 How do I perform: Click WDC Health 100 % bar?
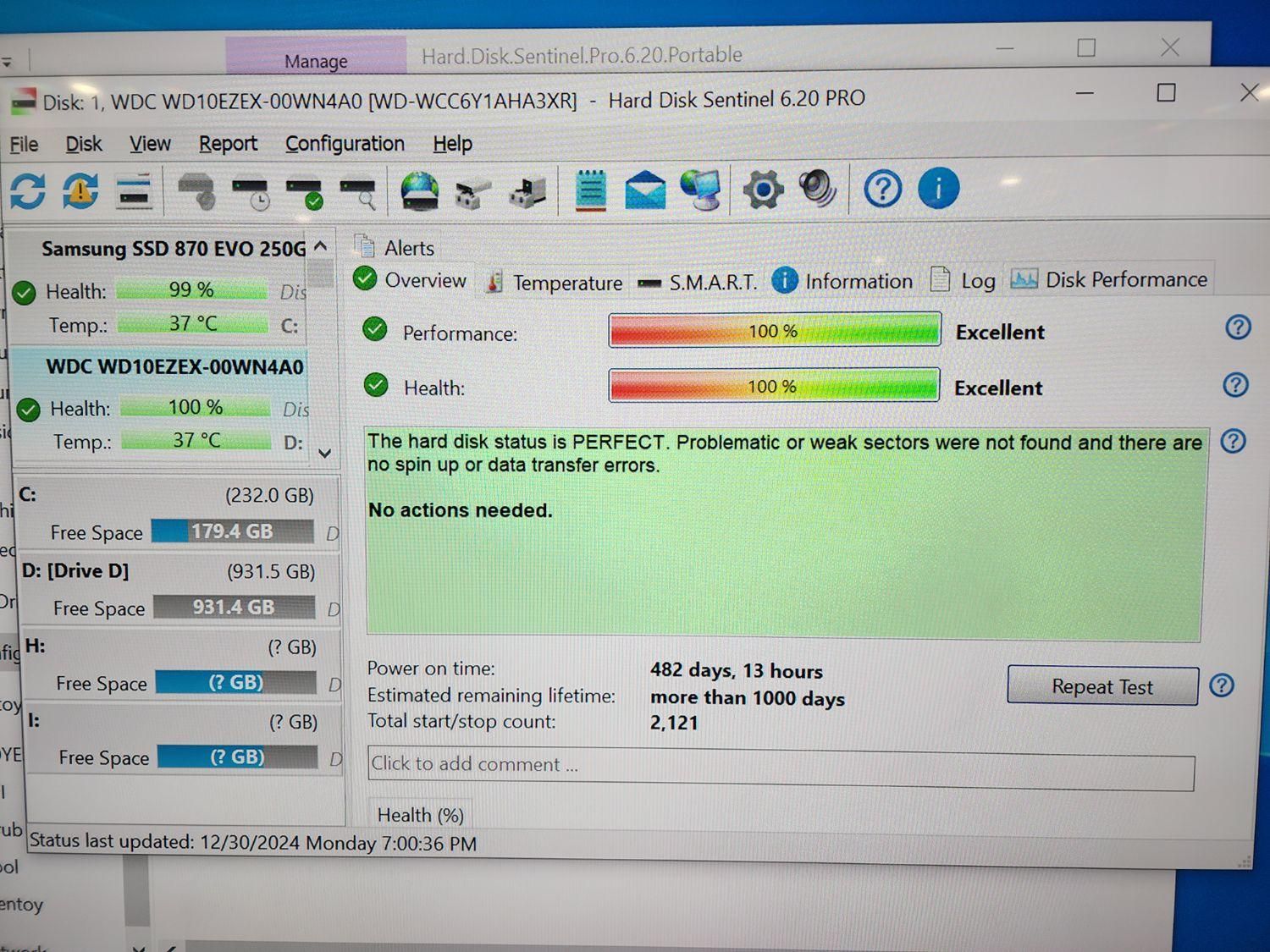196,407
